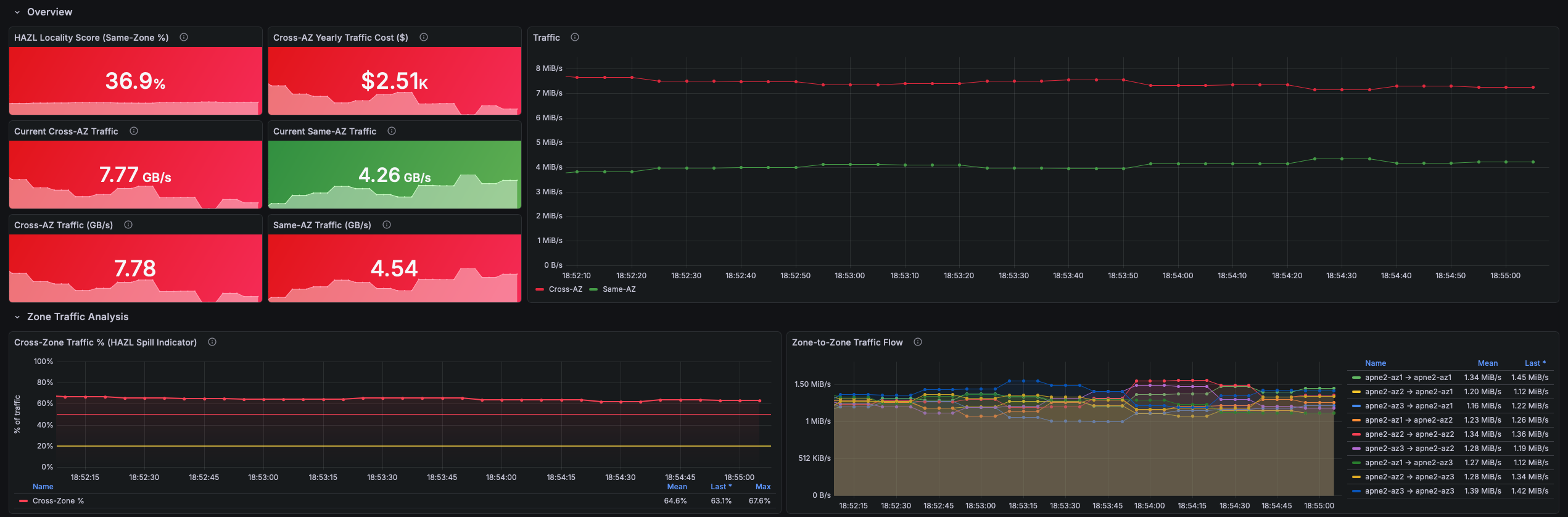Click info icon beside Cross-AZ Traffic (GB/s)
The width and height of the screenshot is (1568, 517).
[128, 225]
